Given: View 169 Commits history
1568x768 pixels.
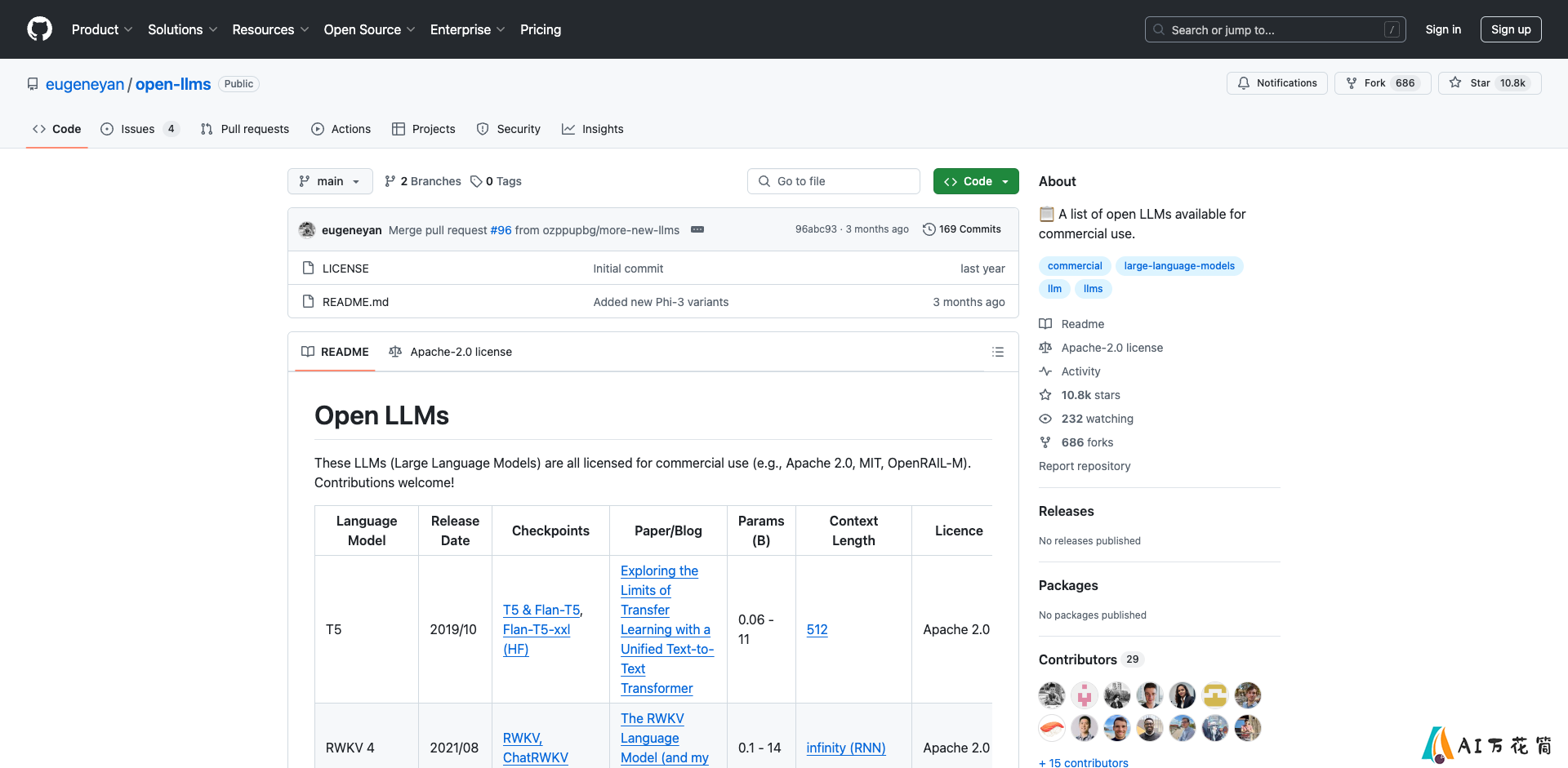Looking at the screenshot, I should pyautogui.click(x=962, y=229).
